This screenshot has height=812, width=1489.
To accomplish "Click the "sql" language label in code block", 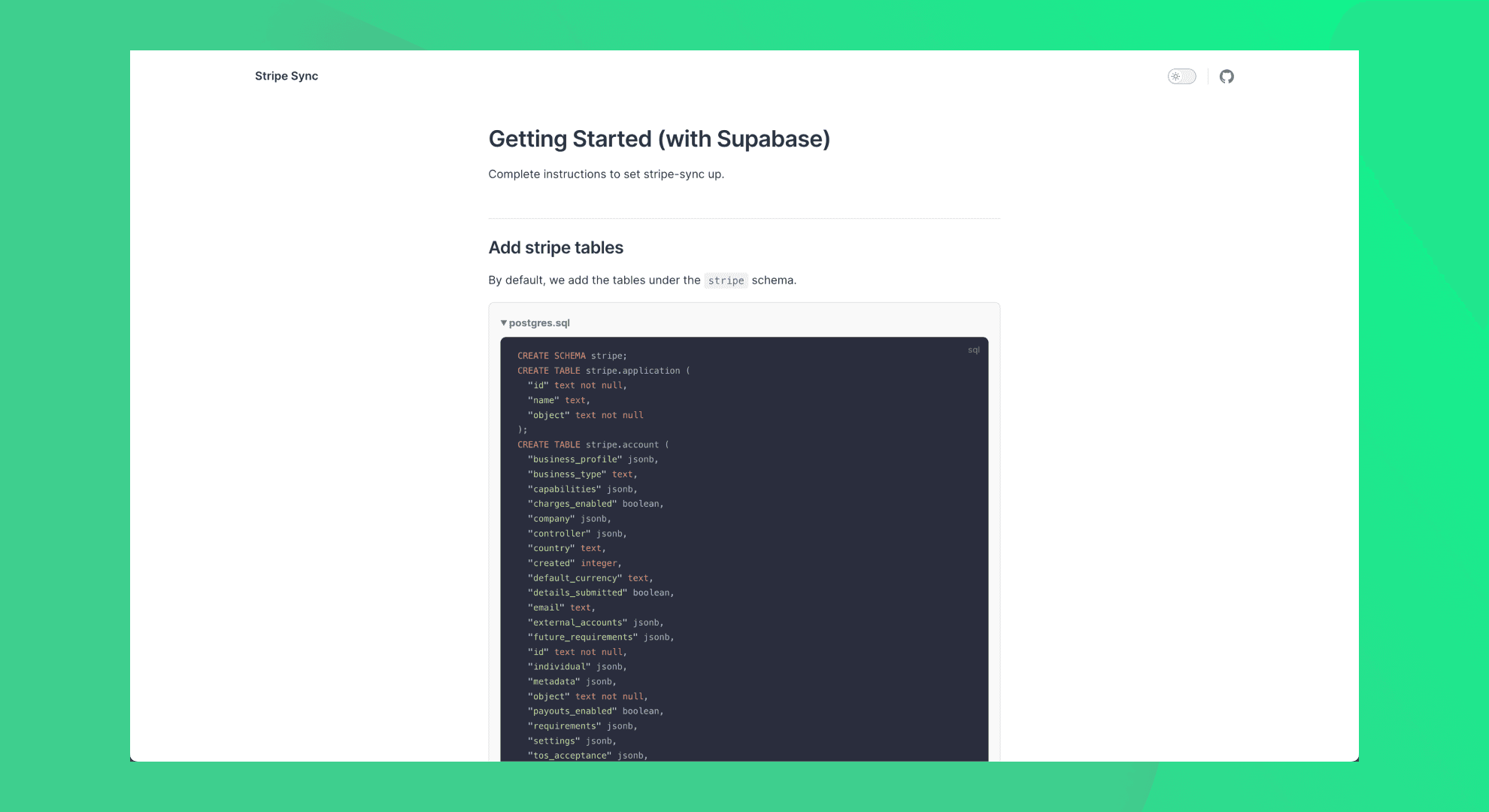I will (974, 350).
